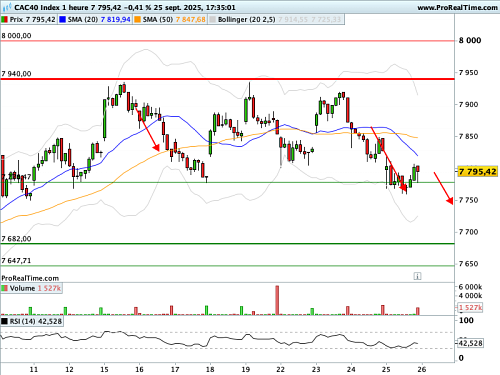Click the grey Bollinger color swatch
The image size is (500, 375).
click(212, 20)
